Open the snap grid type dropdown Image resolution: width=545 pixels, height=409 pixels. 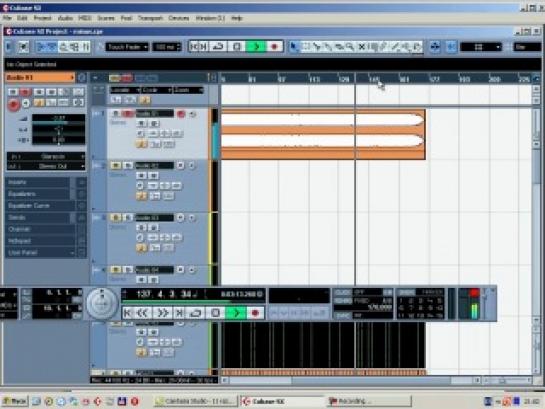click(481, 47)
